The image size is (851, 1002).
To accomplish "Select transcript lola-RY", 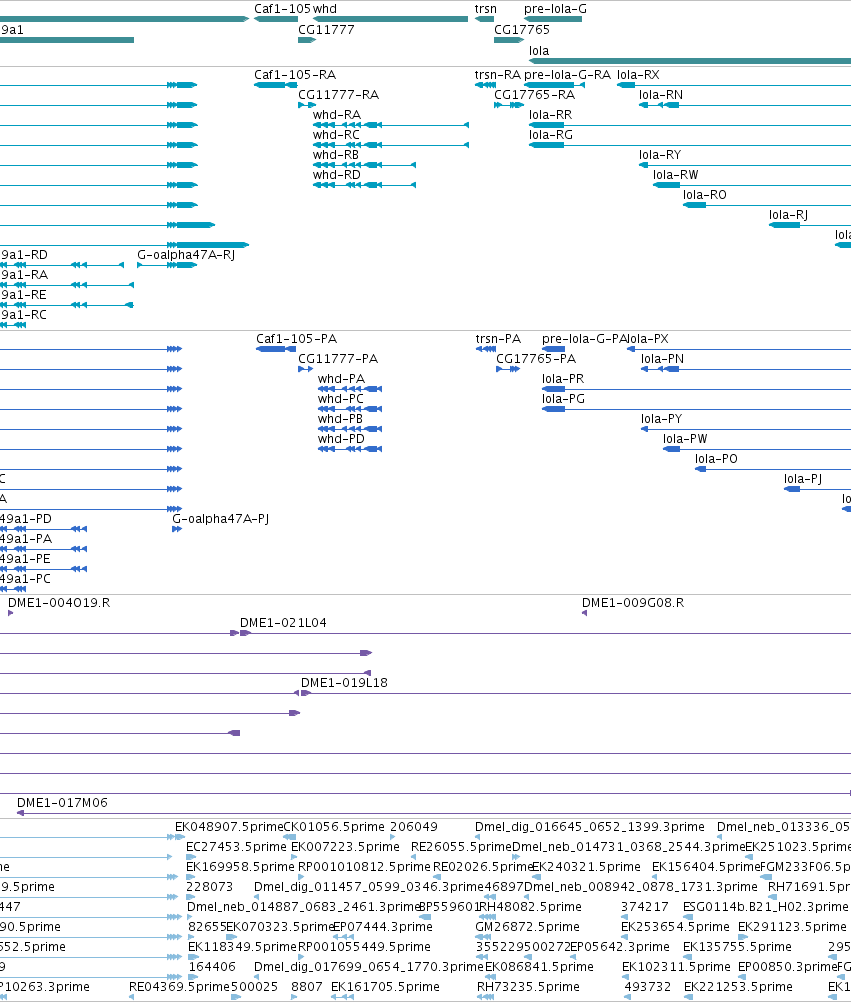I will point(660,155).
